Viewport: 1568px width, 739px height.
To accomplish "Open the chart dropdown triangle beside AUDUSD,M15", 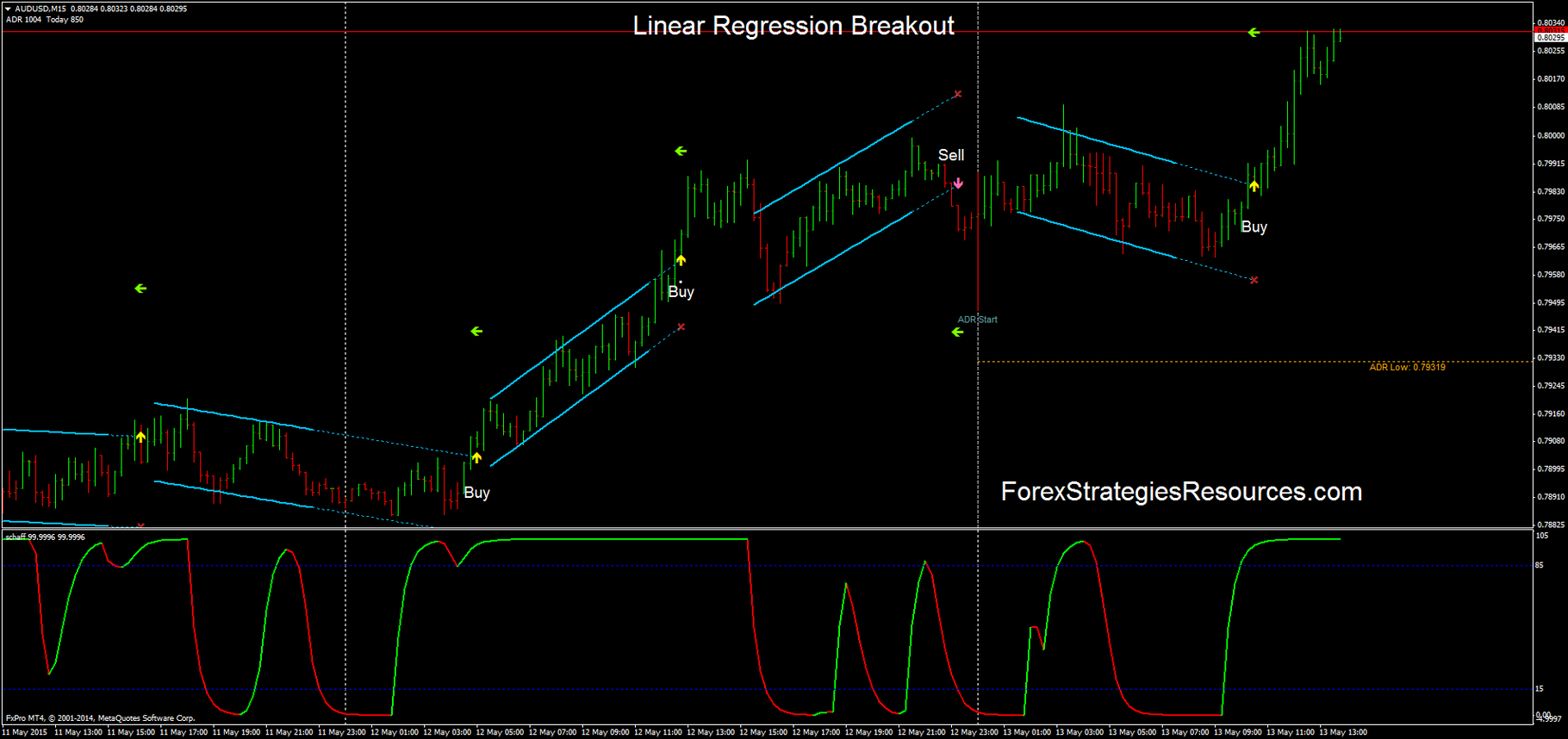I will (8, 9).
